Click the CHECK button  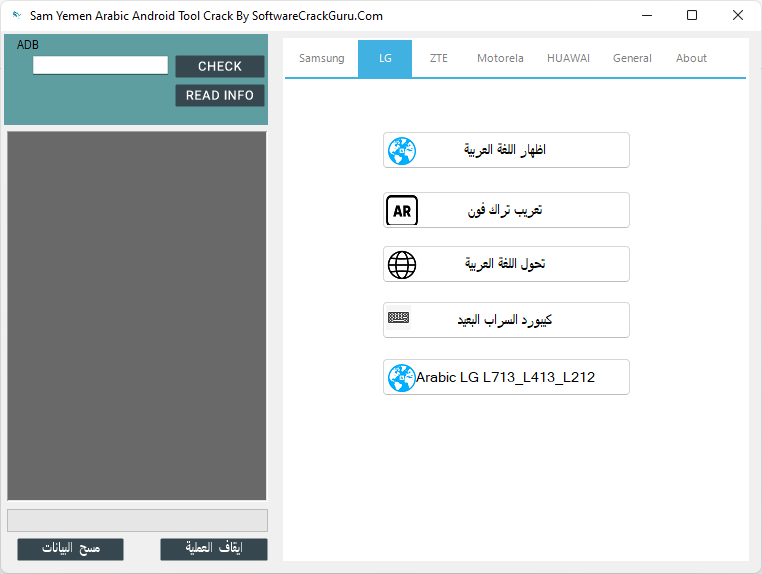pos(220,66)
